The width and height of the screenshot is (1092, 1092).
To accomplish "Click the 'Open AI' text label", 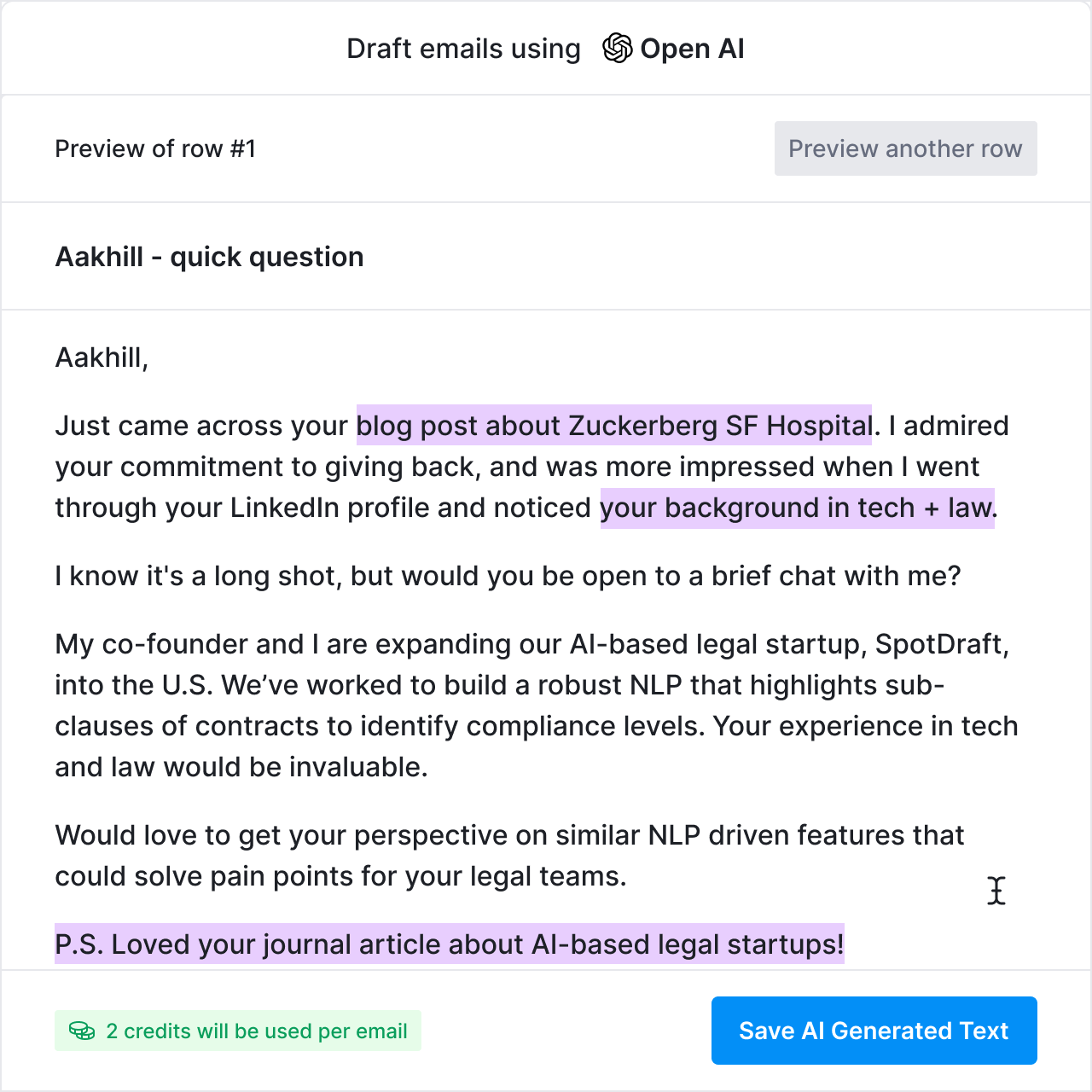I will (x=692, y=49).
